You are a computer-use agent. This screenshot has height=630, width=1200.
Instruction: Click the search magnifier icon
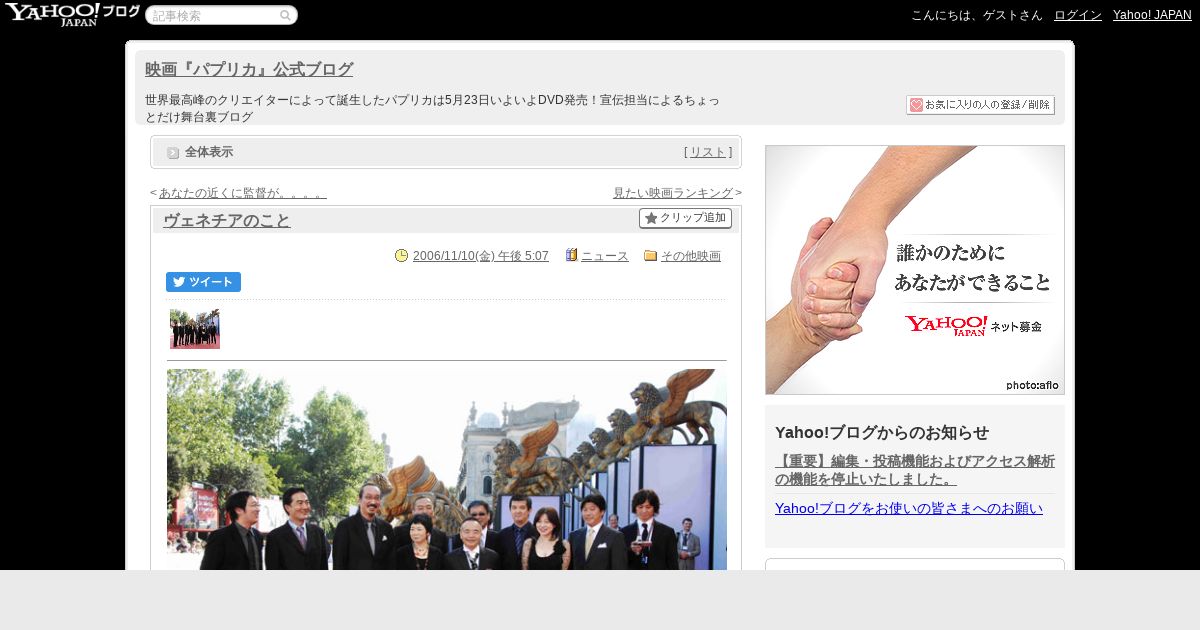[285, 16]
